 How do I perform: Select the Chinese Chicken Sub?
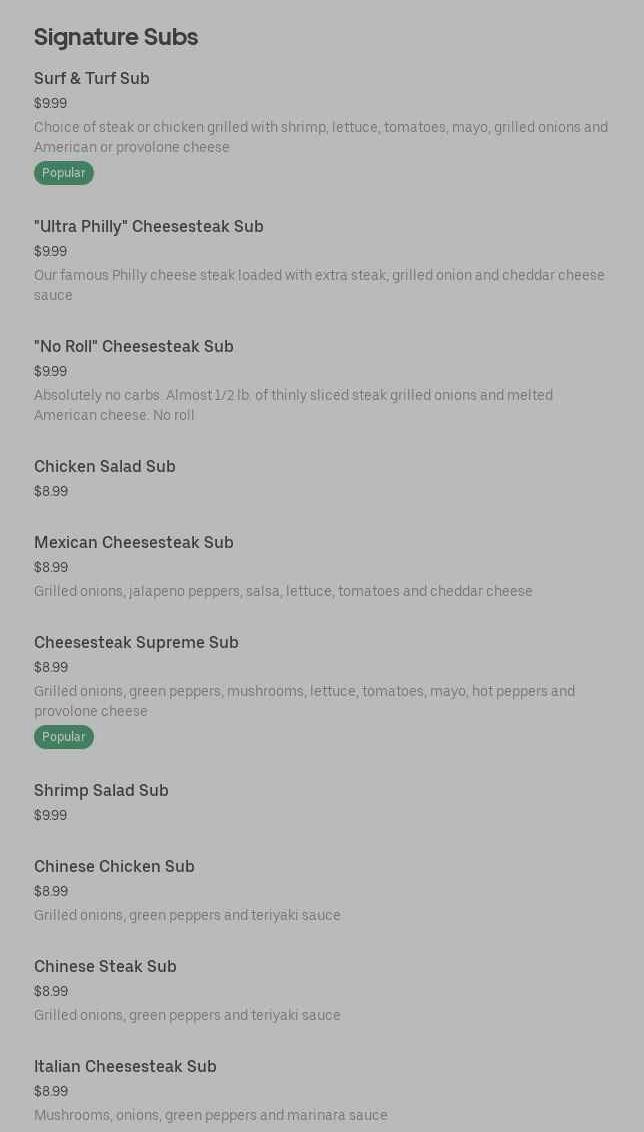click(x=114, y=867)
